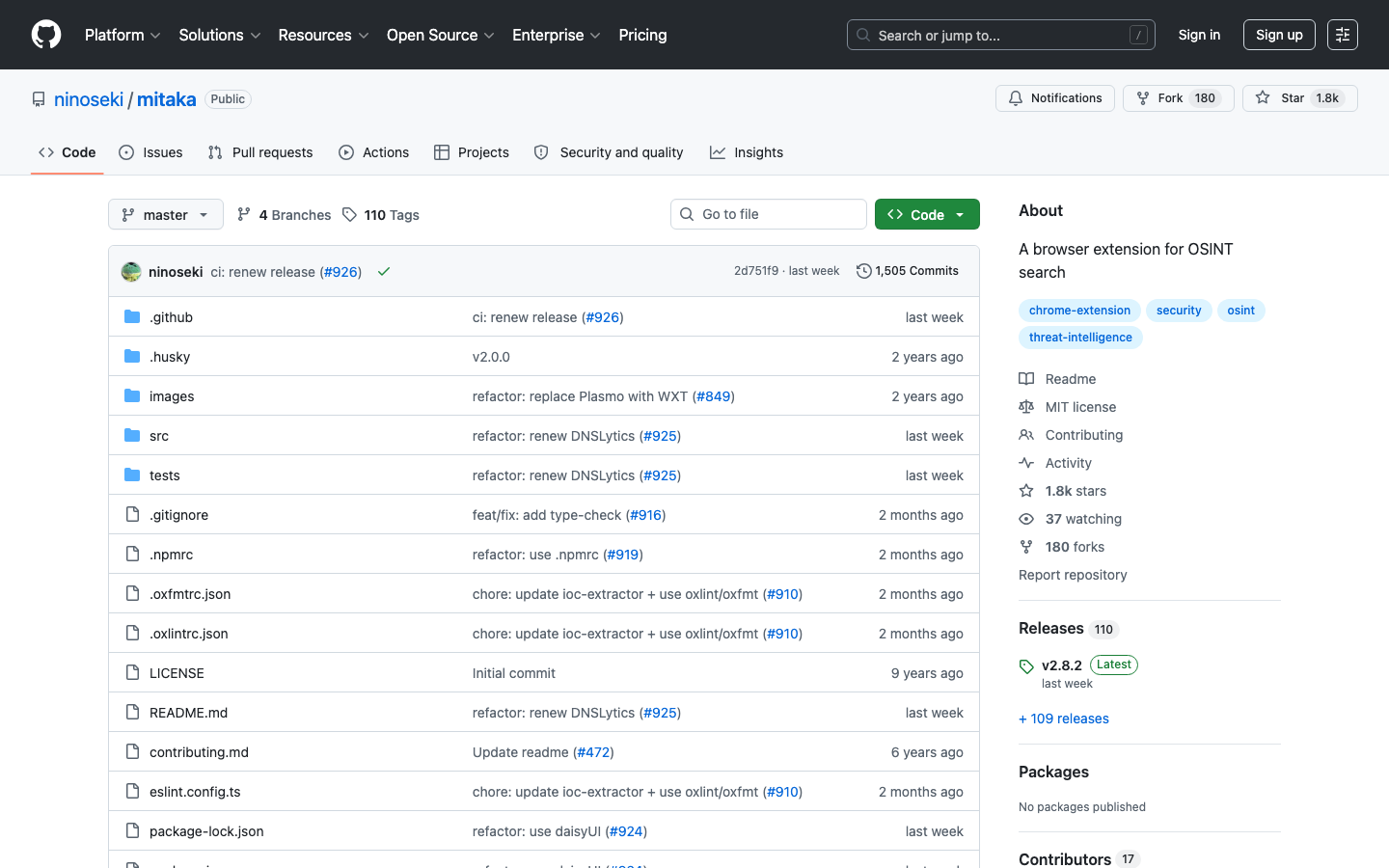1389x868 pixels.
Task: Open the command palette icon button
Action: point(1342,35)
